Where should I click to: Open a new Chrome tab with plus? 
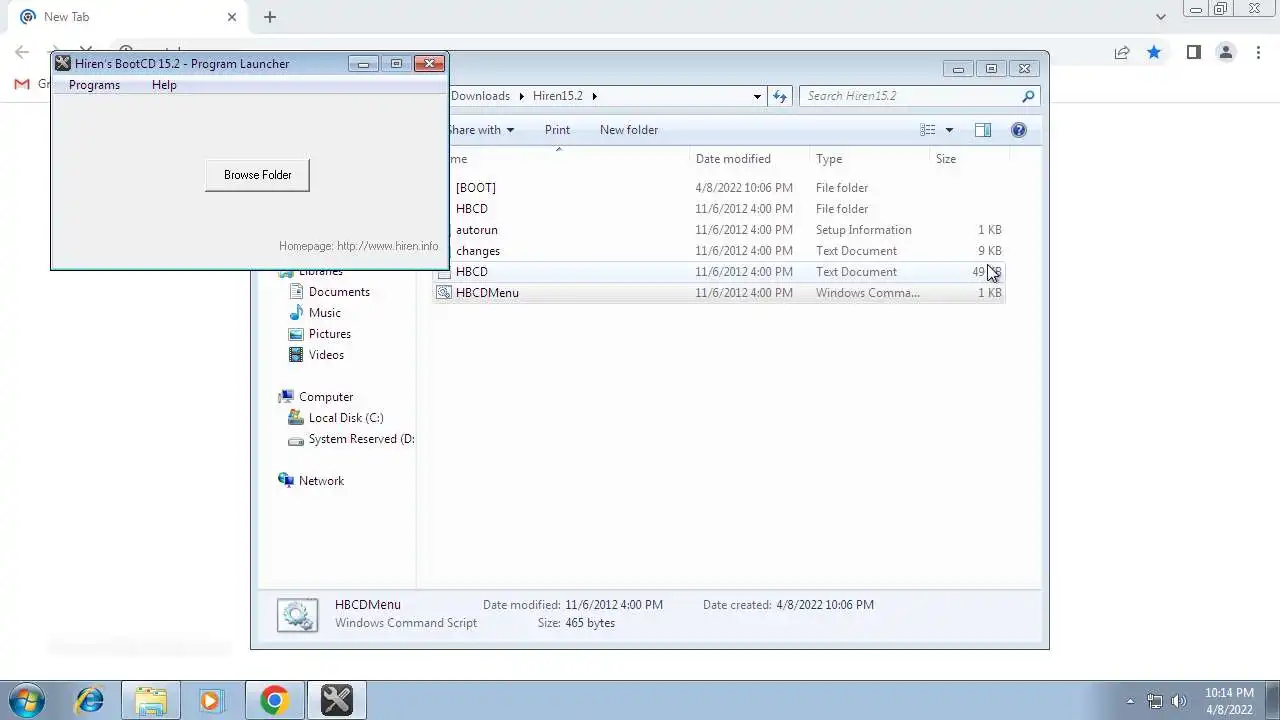coord(270,17)
